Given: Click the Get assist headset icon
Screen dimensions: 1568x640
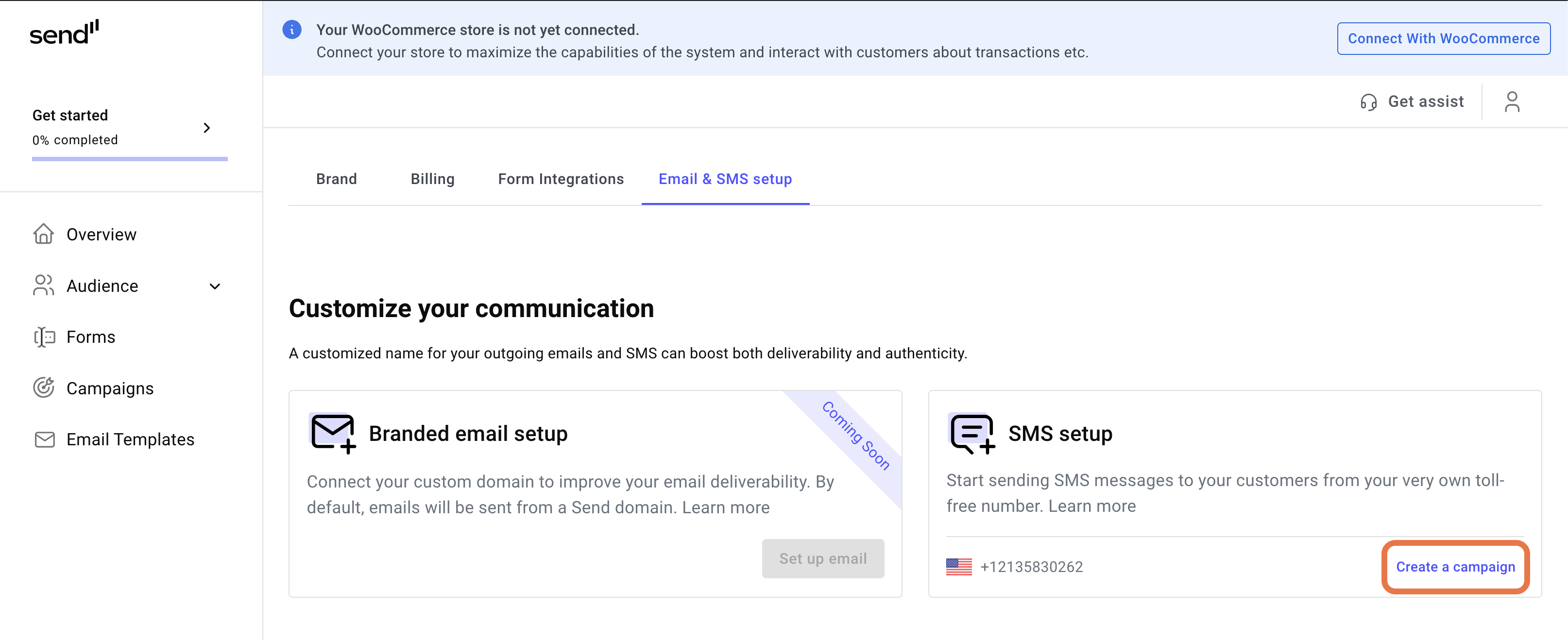Looking at the screenshot, I should [1369, 100].
